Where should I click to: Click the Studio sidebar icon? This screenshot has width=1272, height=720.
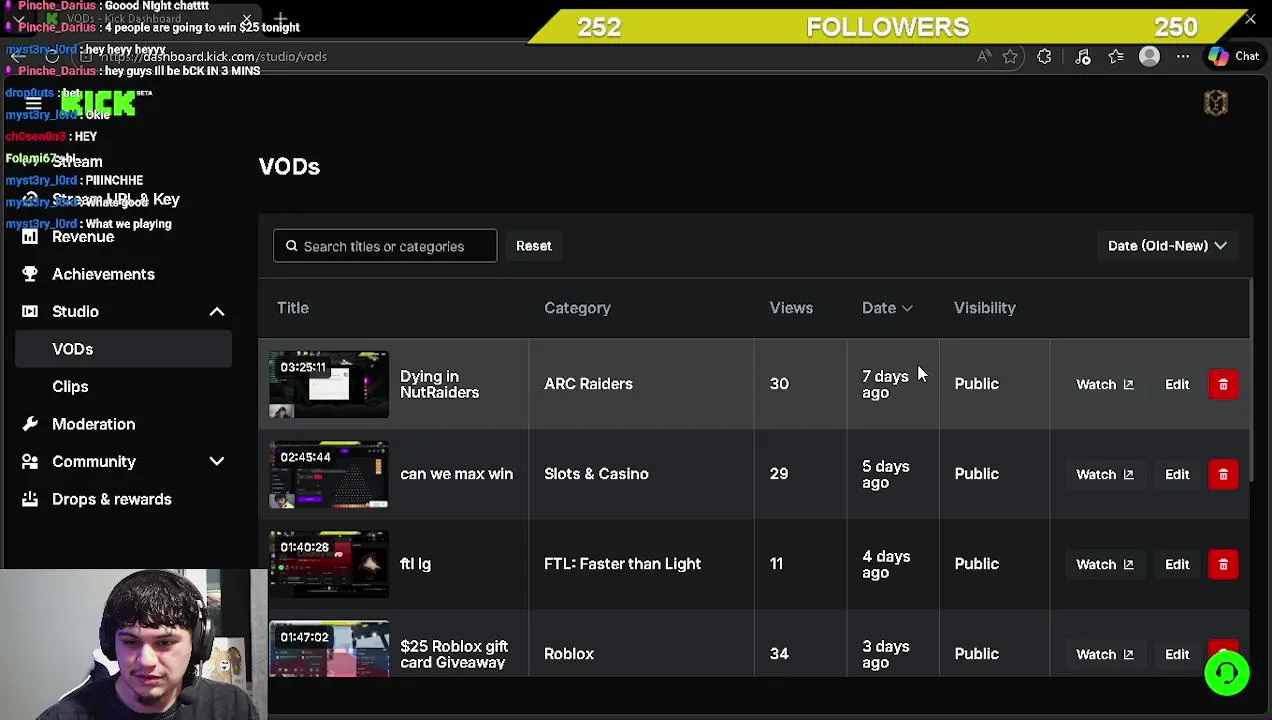coord(30,312)
